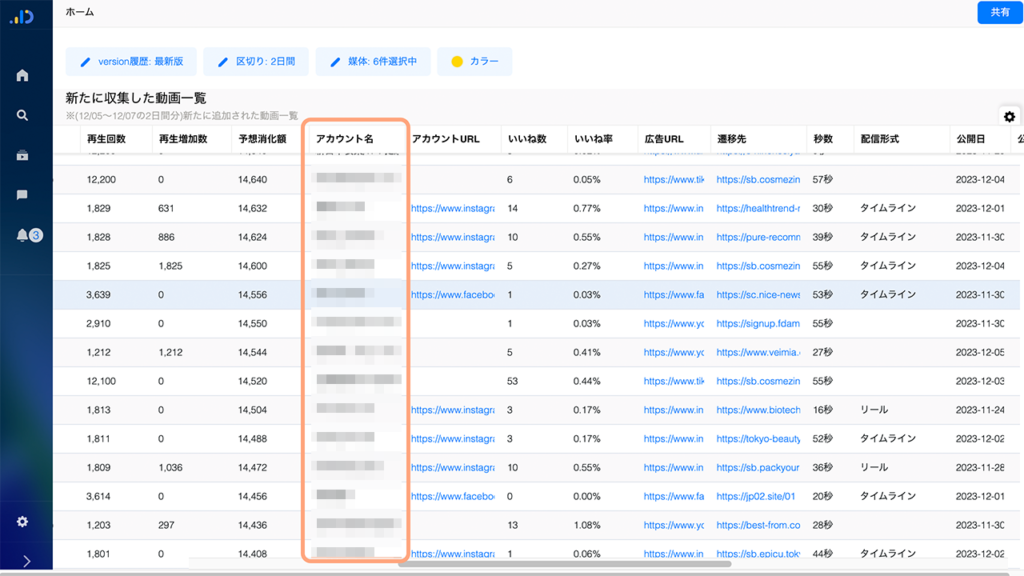Click the 予想消化額 column header
Image resolution: width=1024 pixels, height=576 pixels.
pyautogui.click(x=262, y=139)
